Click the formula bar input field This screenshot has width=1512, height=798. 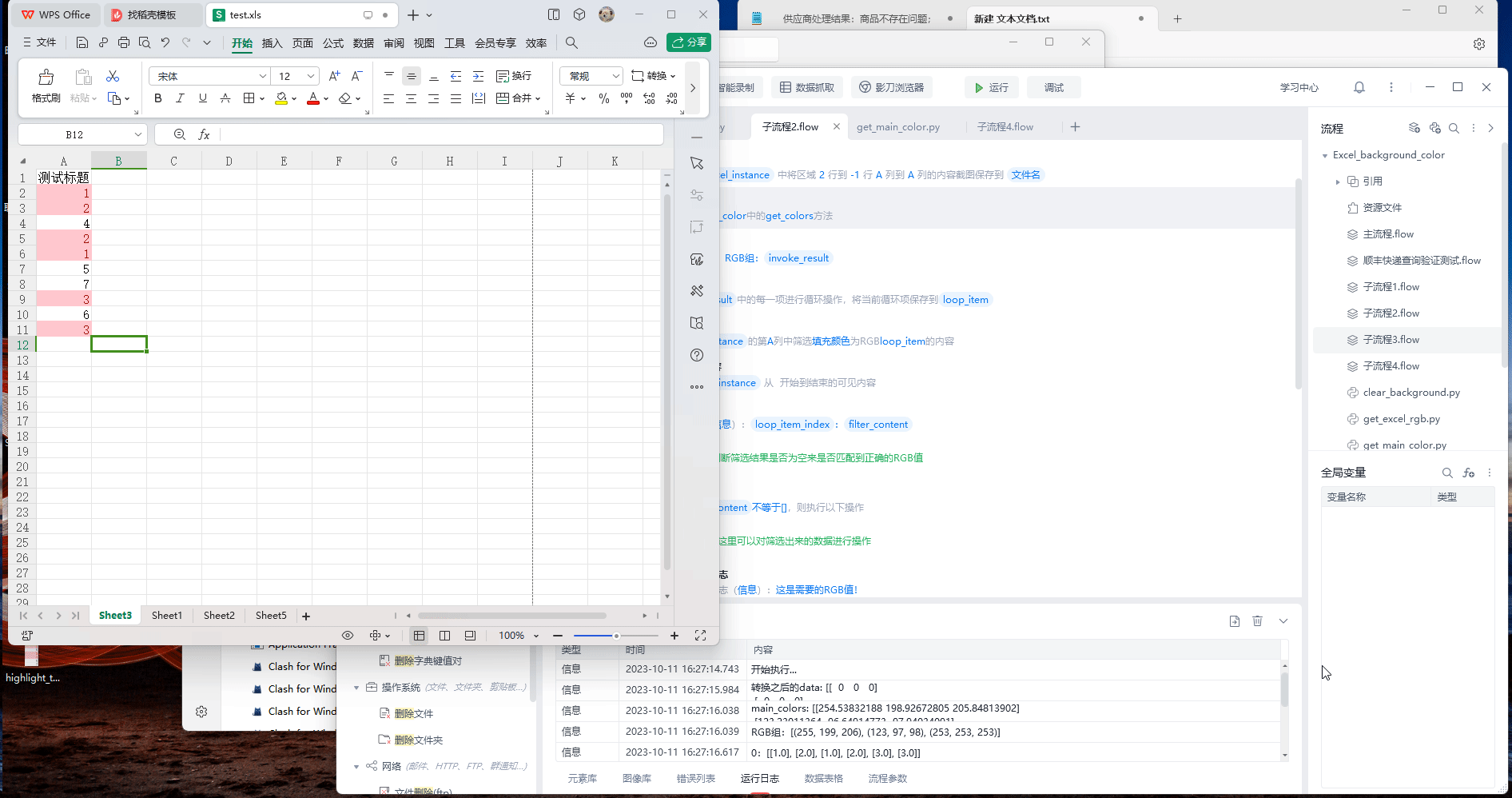click(440, 134)
